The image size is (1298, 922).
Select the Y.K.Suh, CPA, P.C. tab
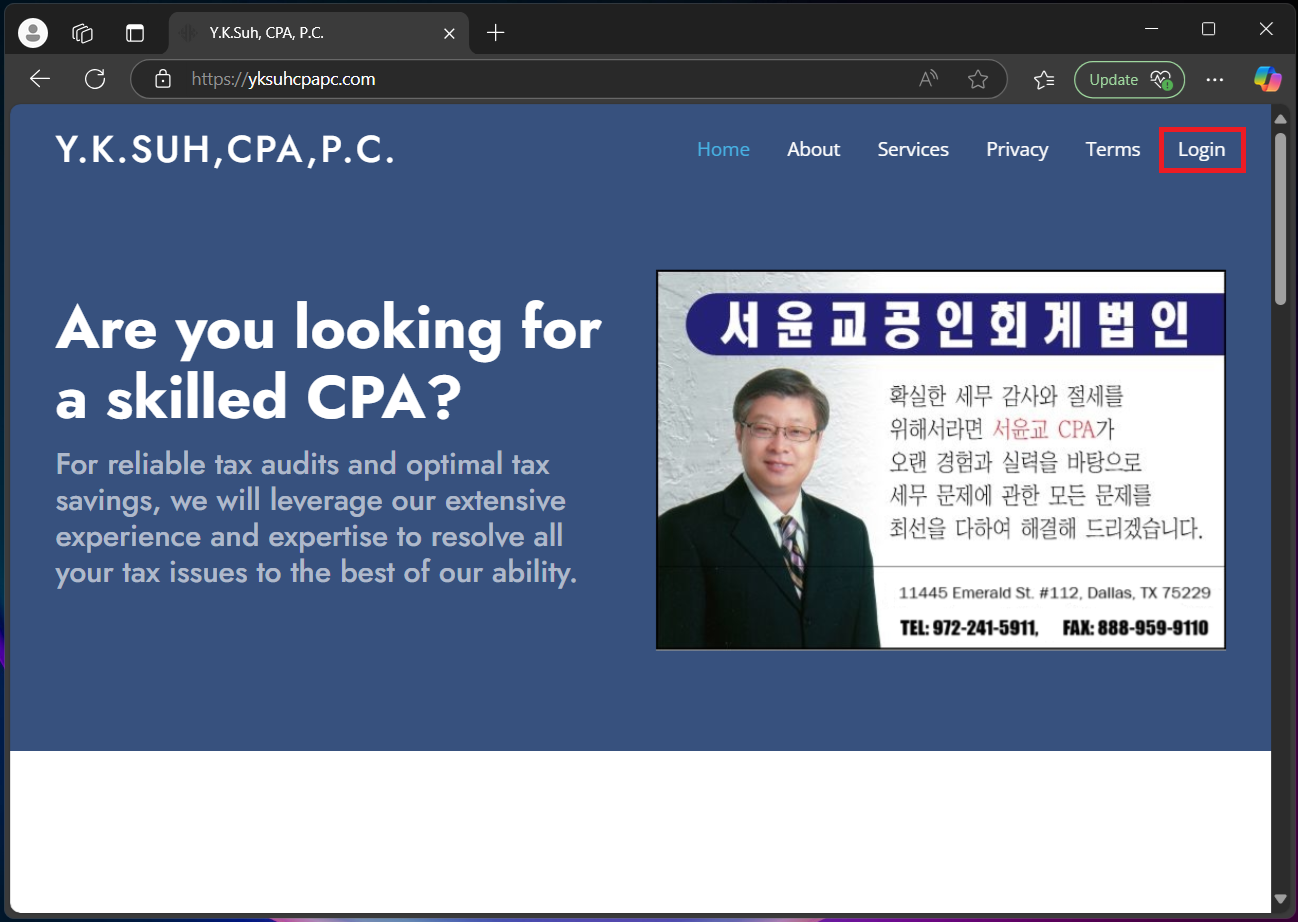(318, 33)
